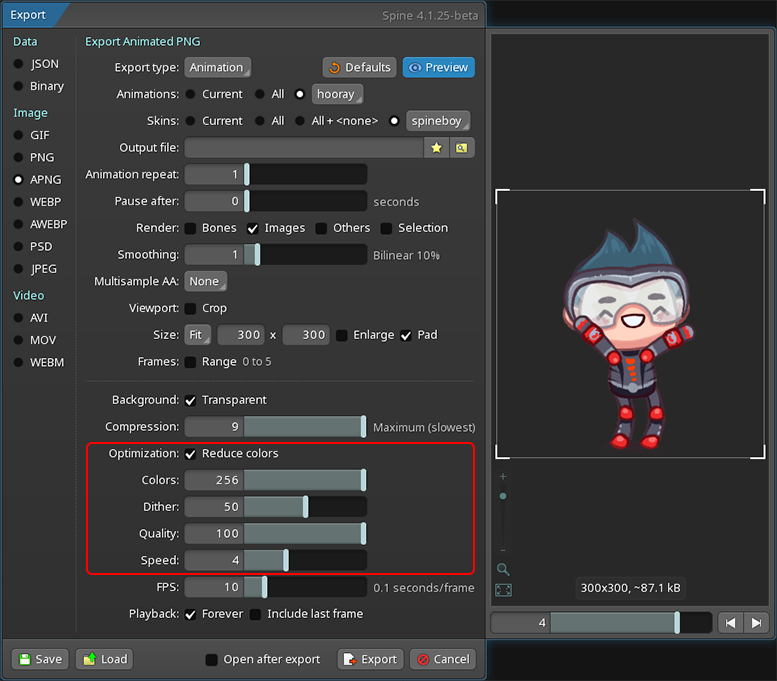The width and height of the screenshot is (777, 681).
Task: Click the fit-to-view icon in preview panel
Action: [503, 590]
